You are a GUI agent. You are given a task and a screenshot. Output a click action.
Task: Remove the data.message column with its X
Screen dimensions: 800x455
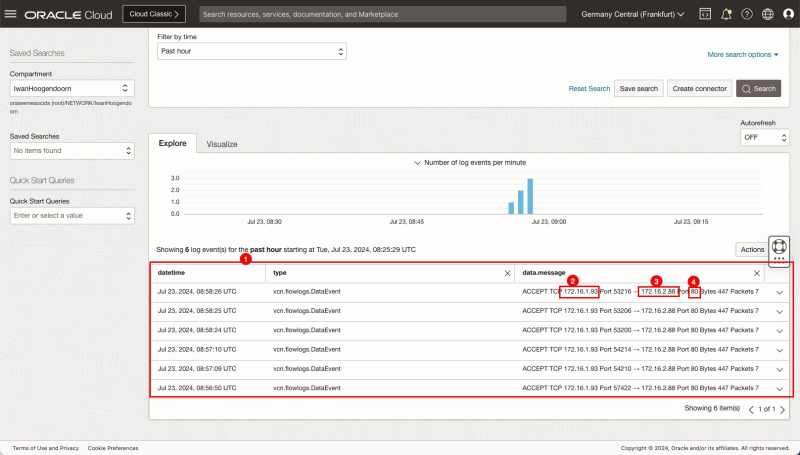[x=756, y=272]
